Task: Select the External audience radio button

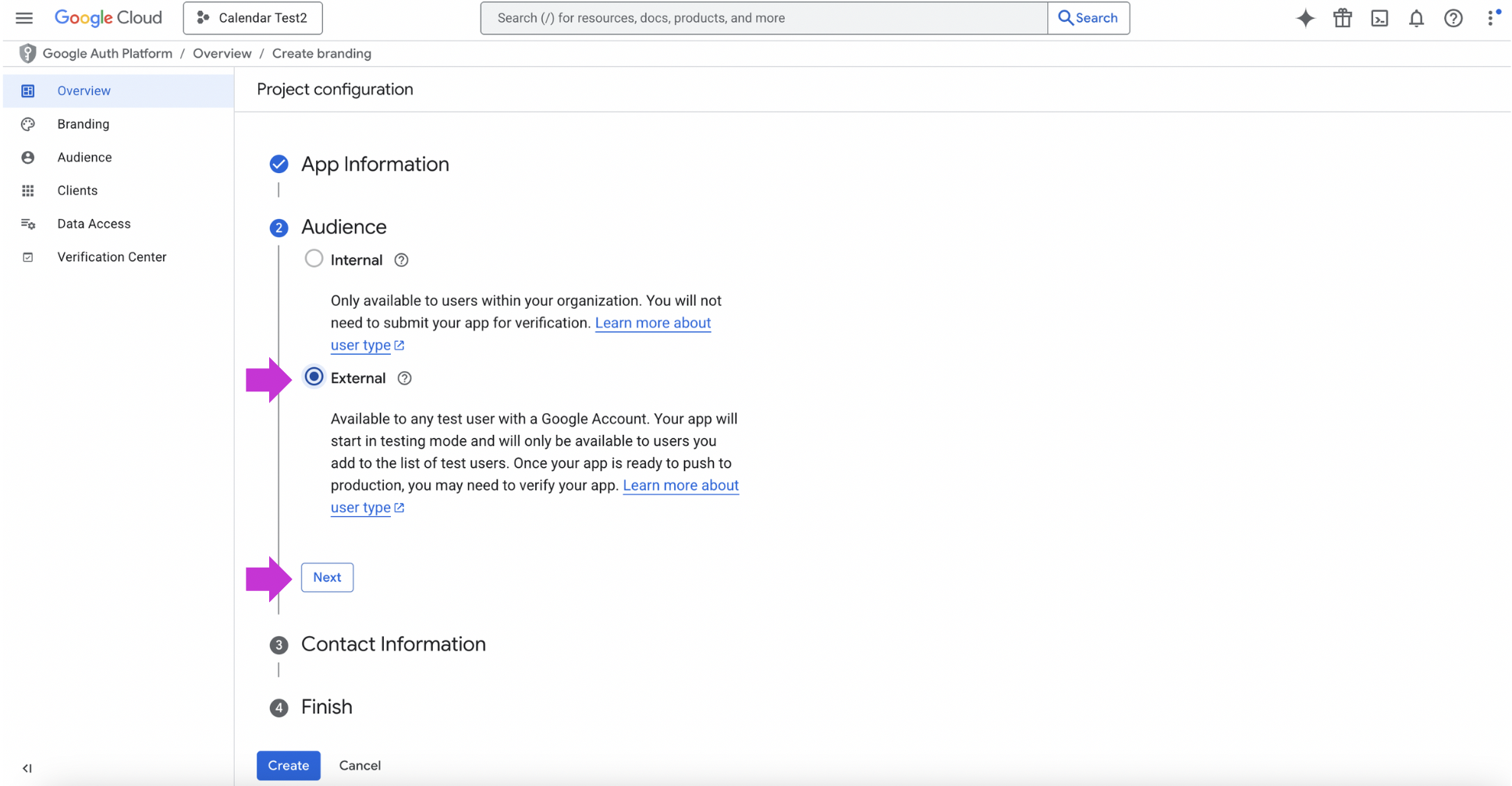Action: coord(314,377)
